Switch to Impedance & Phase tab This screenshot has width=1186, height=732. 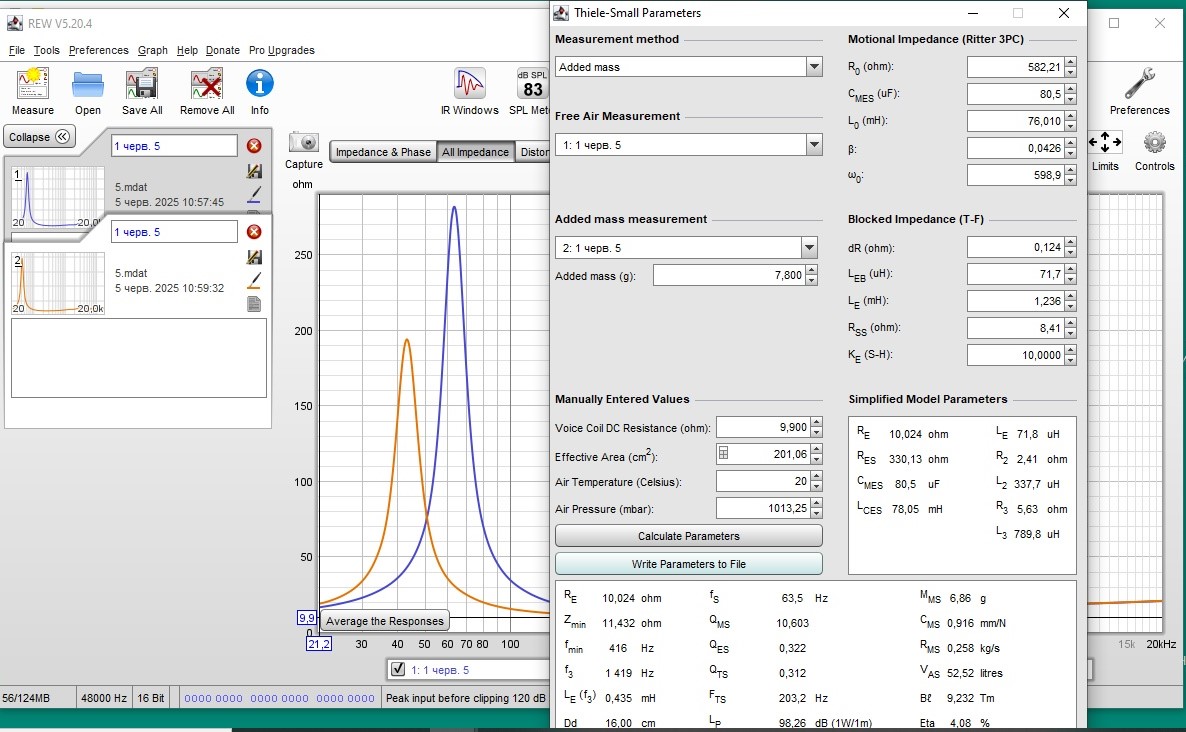(383, 152)
